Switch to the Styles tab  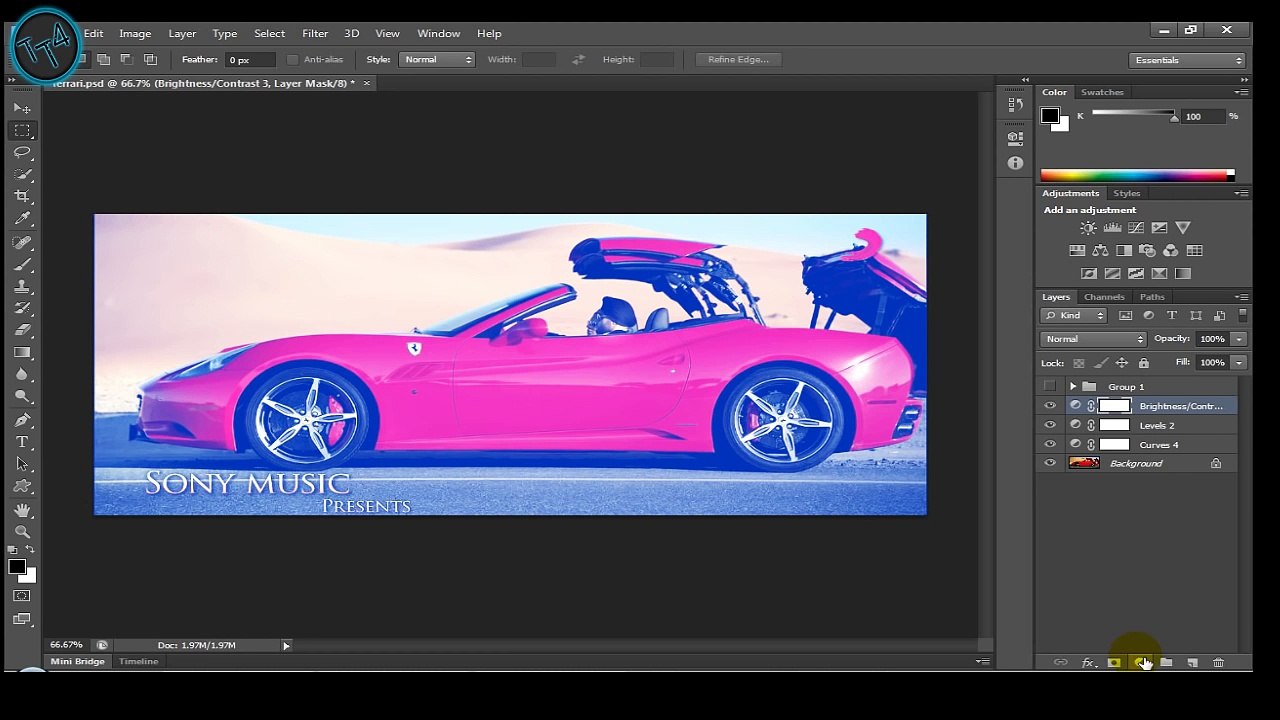click(x=1127, y=193)
